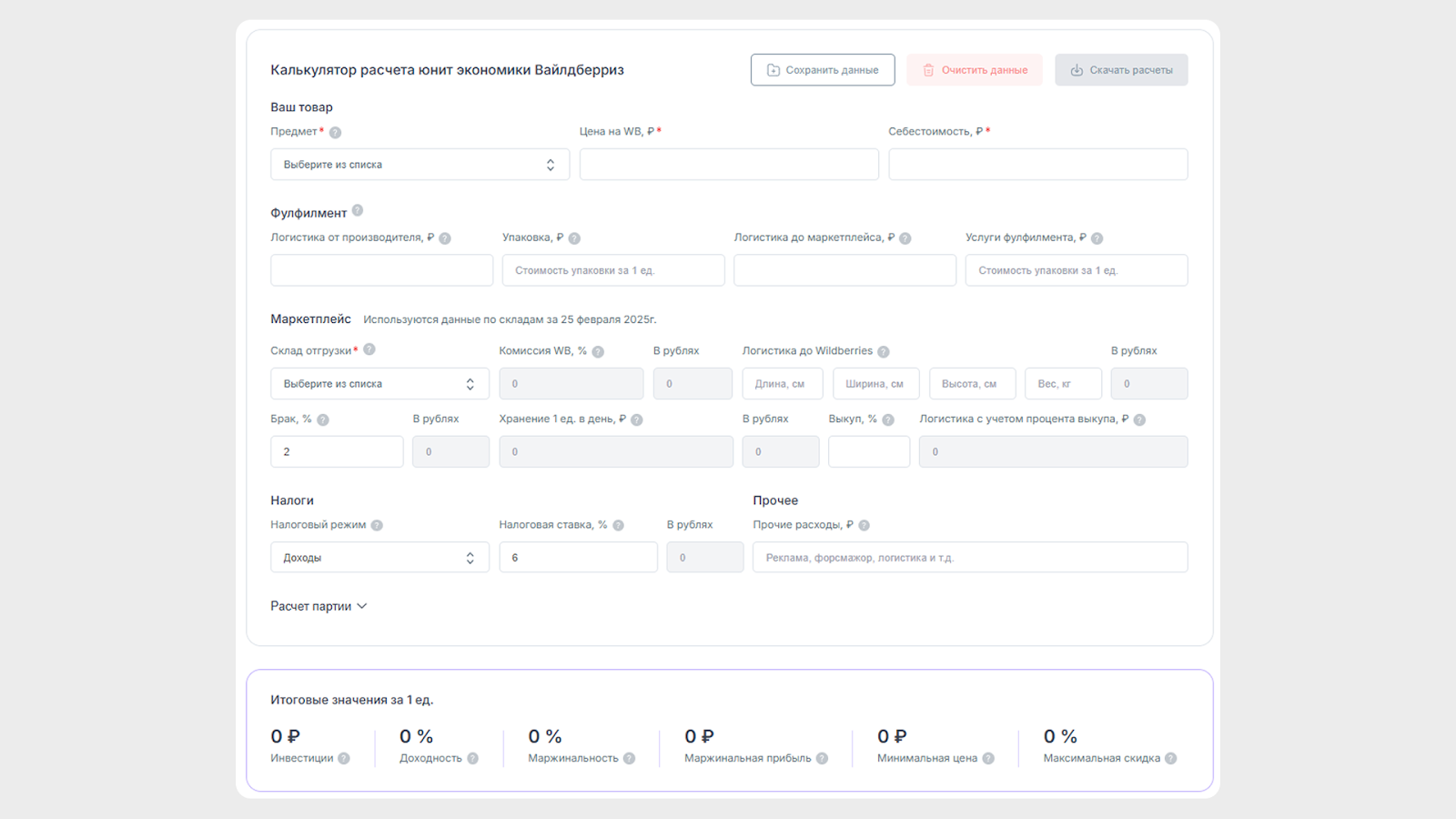Click help icon beside Логистика с учетом процента выкупа

pos(1139,420)
